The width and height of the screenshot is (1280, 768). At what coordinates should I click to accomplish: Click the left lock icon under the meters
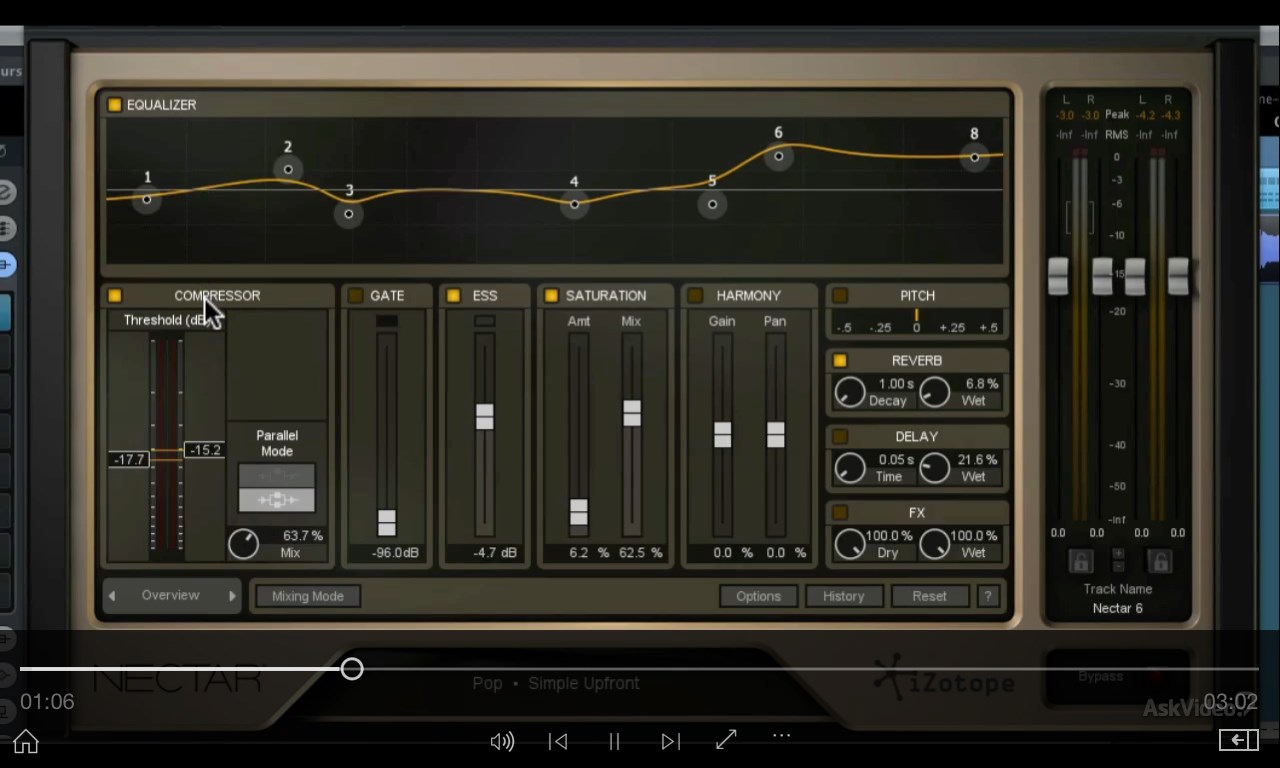tap(1080, 561)
